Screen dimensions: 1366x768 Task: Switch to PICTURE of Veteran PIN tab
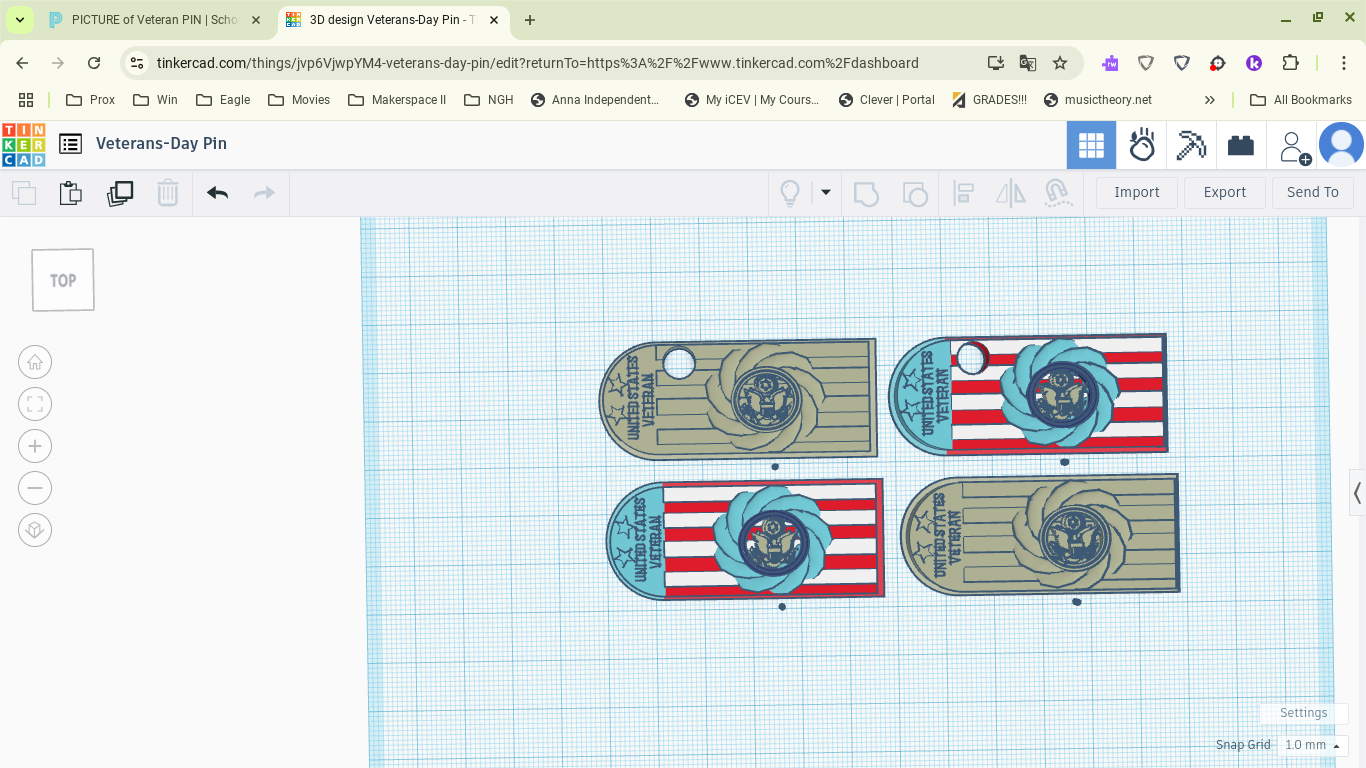click(154, 19)
